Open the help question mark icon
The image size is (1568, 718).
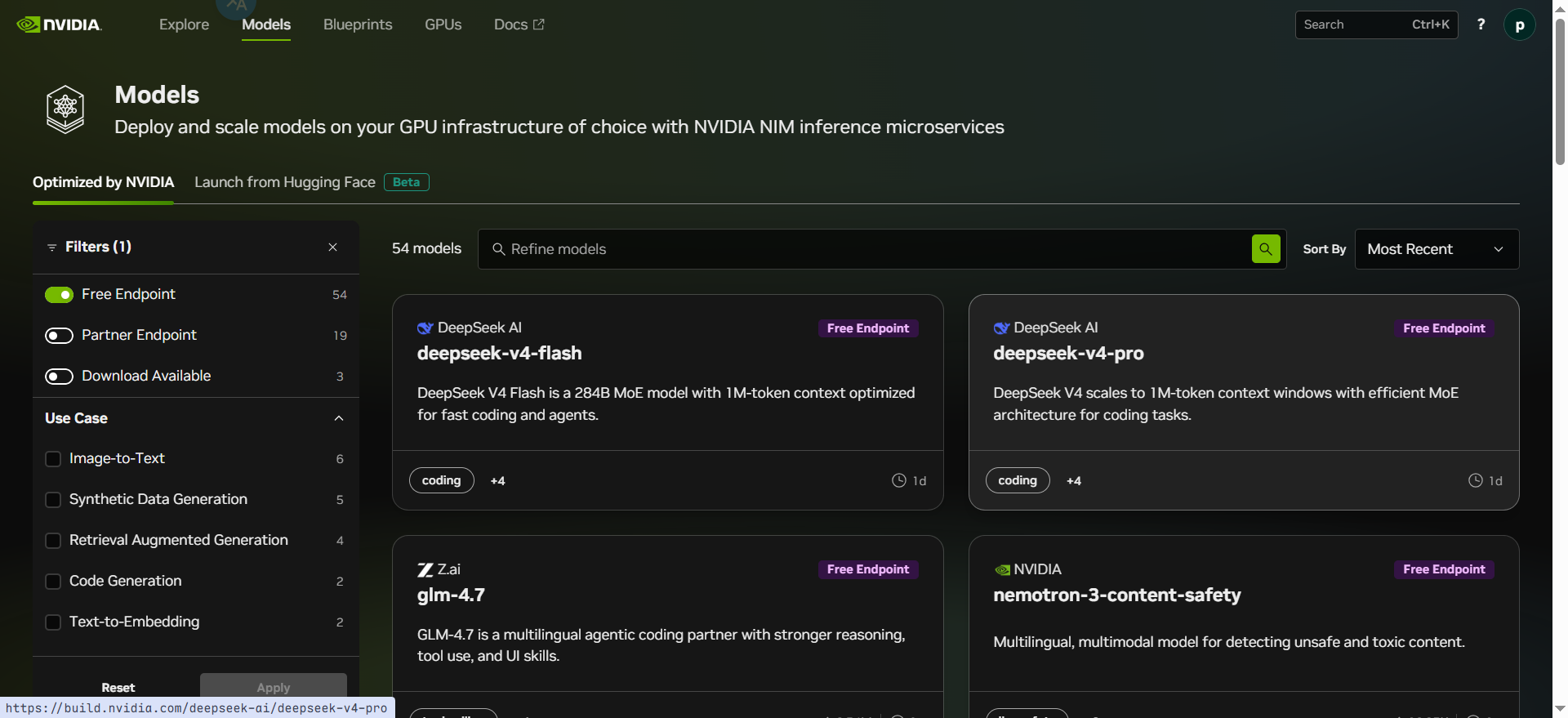point(1481,25)
